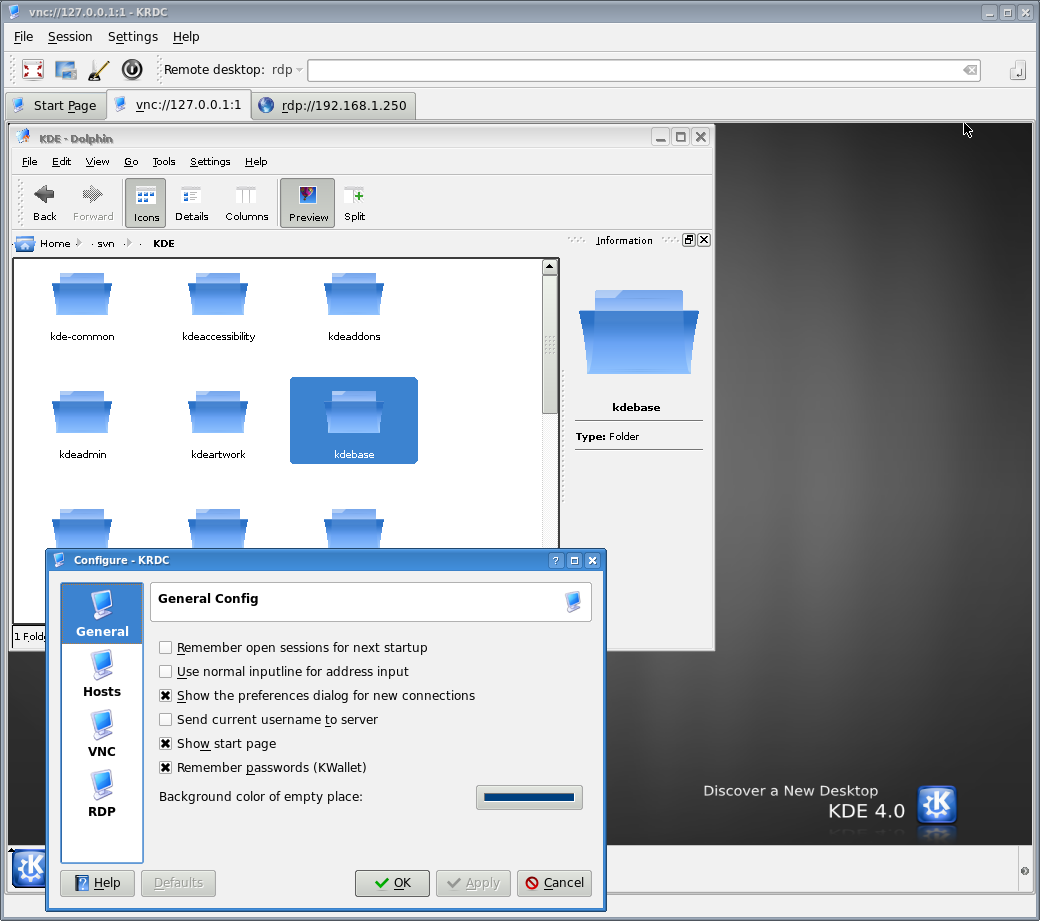Select the kdeadmin folder

82,424
